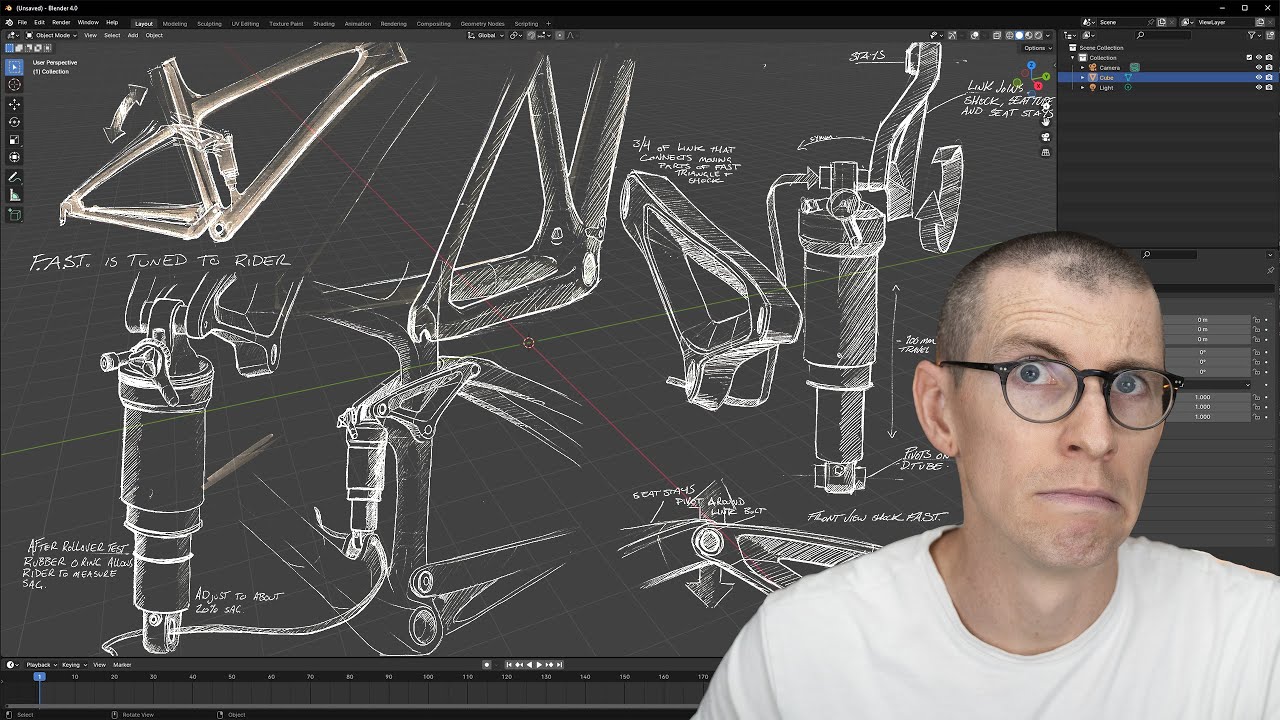Select the Select Box tool in the toolbar
The height and width of the screenshot is (720, 1280).
(14, 67)
